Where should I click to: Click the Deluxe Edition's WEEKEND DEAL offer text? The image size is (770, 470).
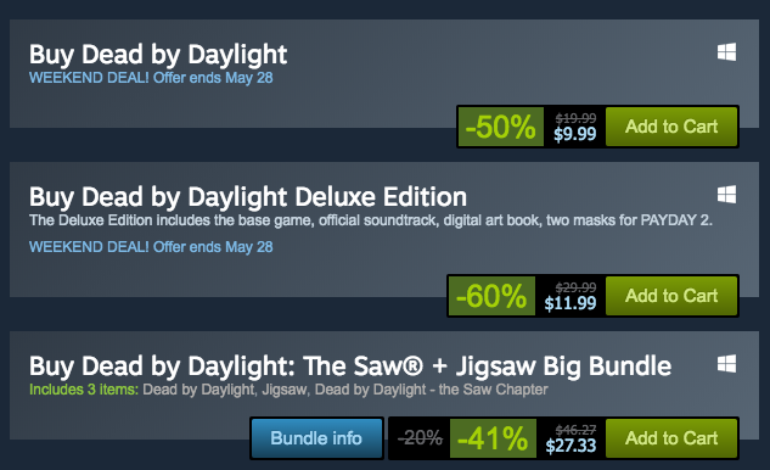[x=151, y=246]
